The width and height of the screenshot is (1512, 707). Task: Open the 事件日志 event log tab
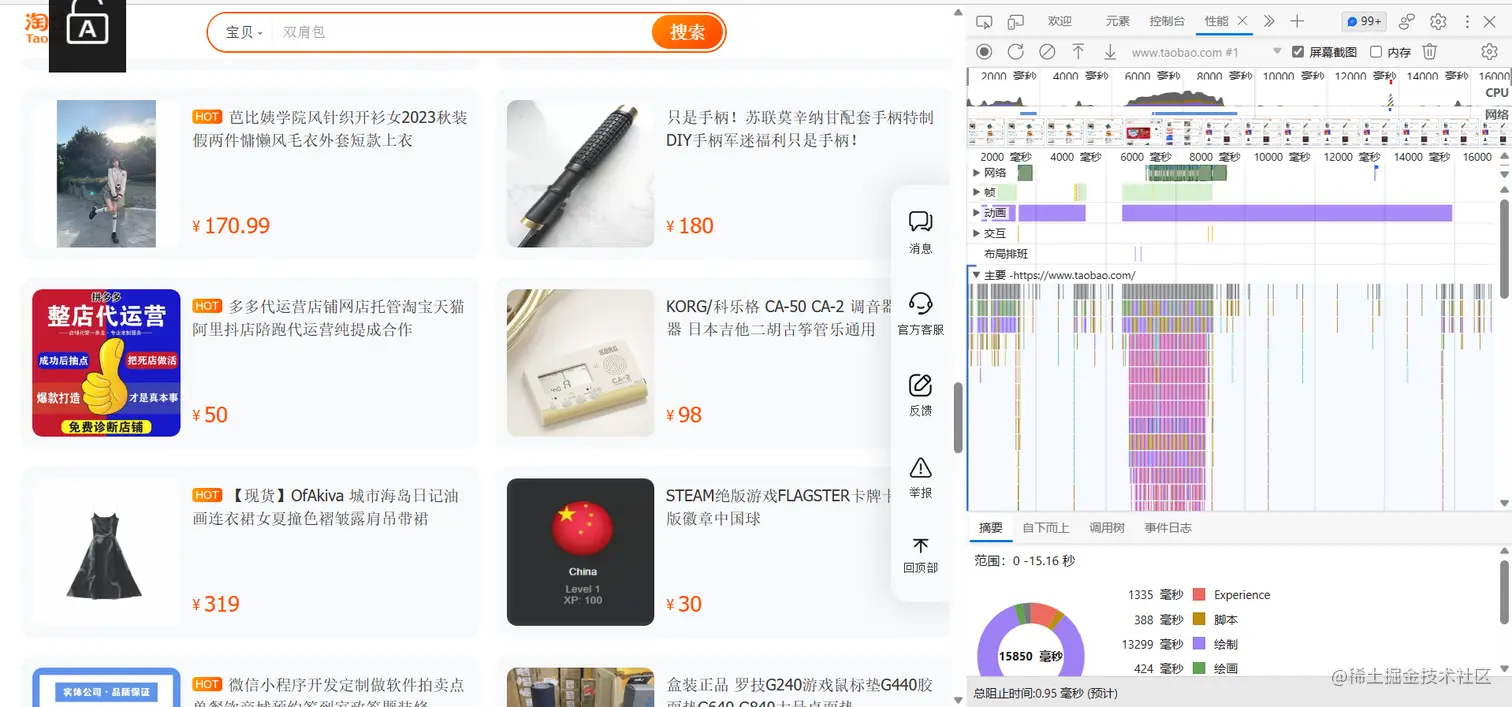1168,528
